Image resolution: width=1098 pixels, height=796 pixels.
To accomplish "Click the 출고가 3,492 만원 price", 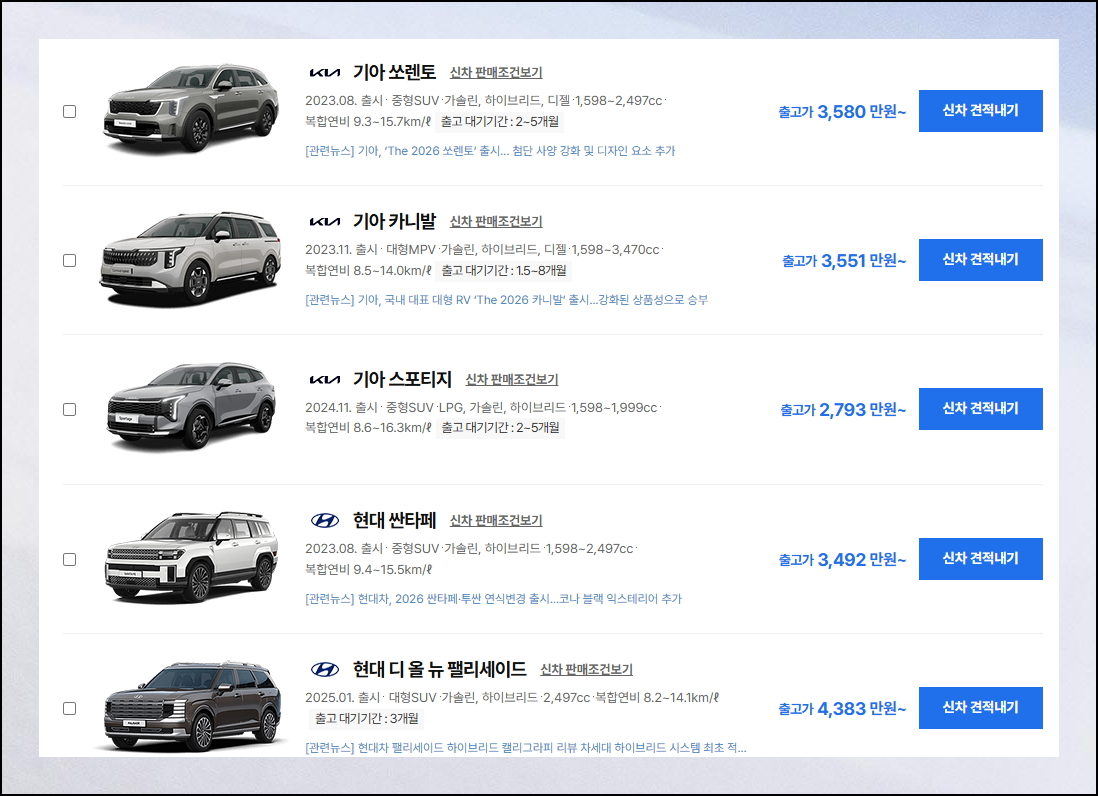I will coord(842,559).
